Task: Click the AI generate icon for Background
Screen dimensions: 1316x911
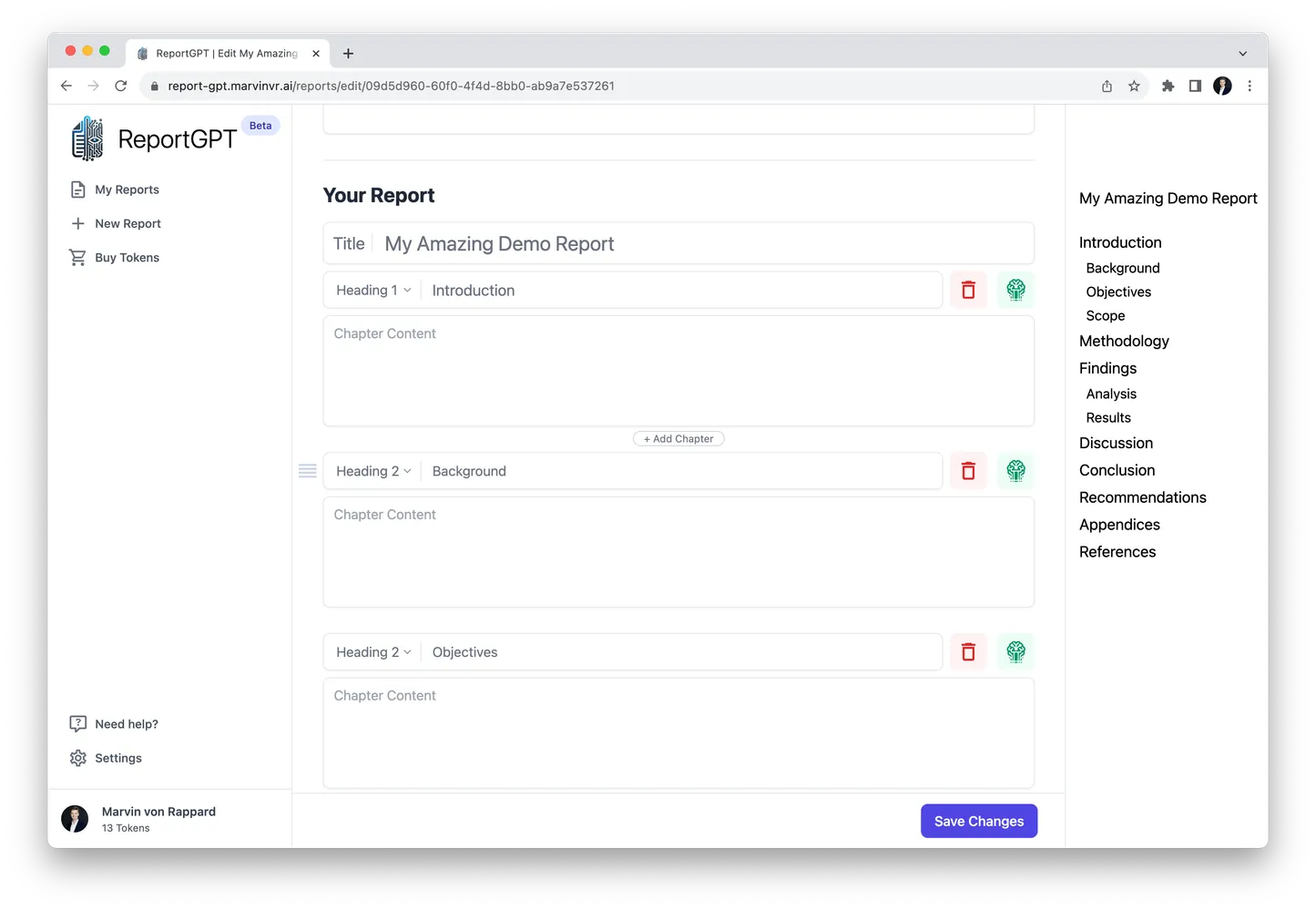Action: 1015,471
